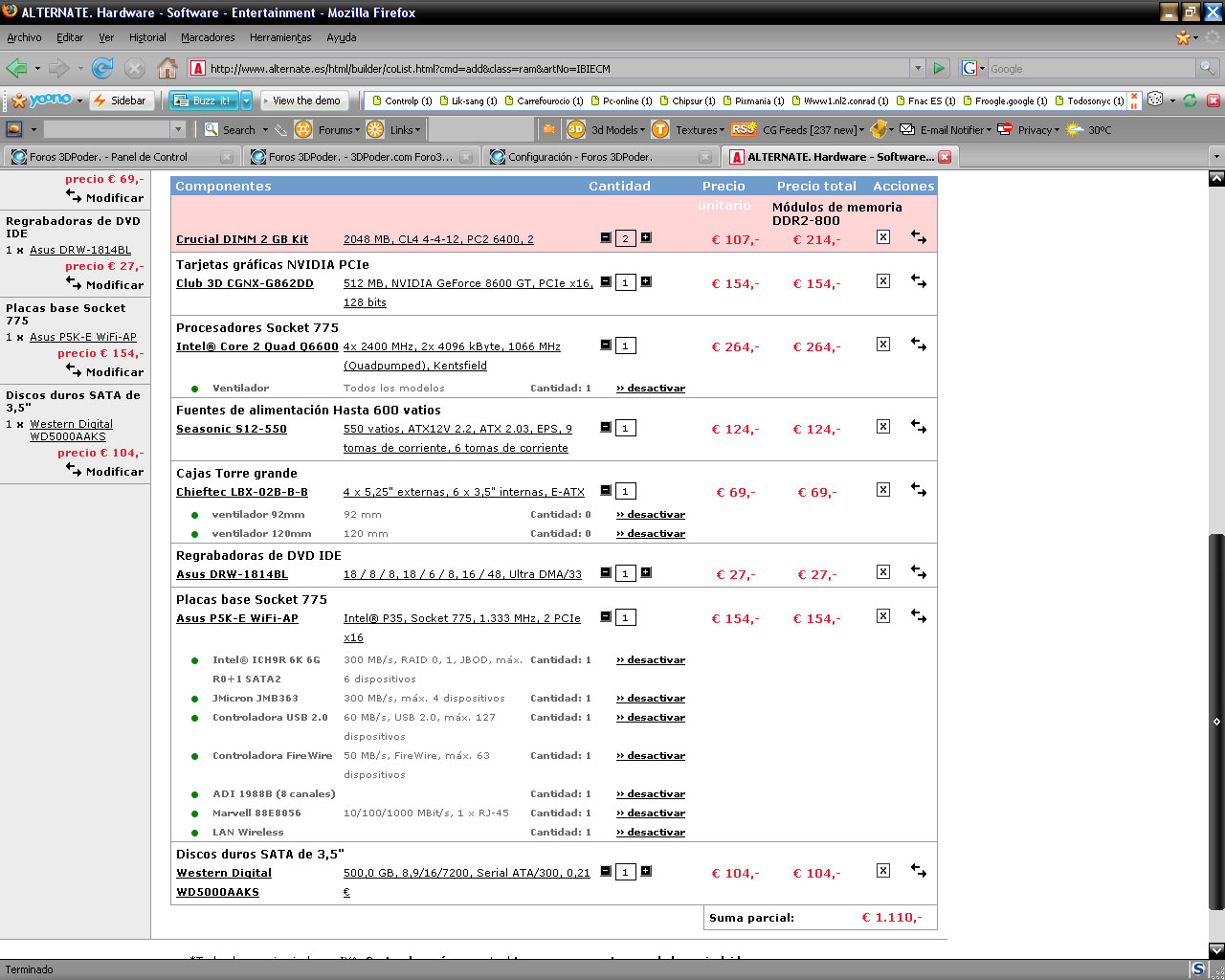This screenshot has height=980, width=1225.
Task: Switch to Foros 3DPoder Panel de Control tab
Action: pos(122,157)
